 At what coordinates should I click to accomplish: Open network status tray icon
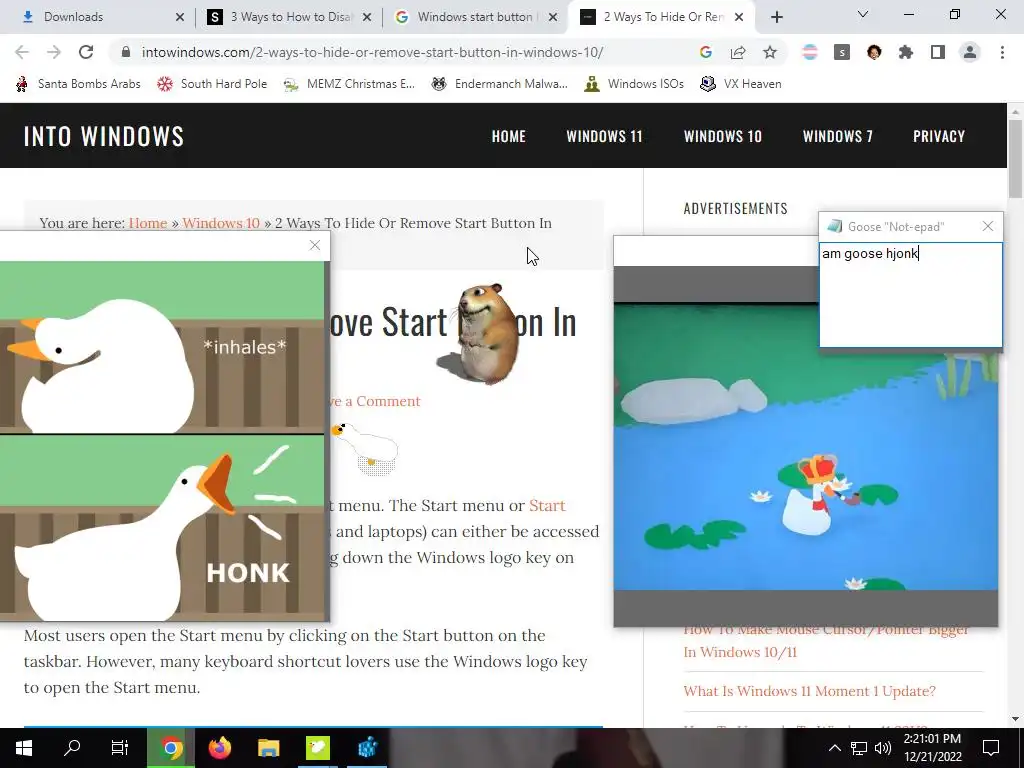point(859,748)
